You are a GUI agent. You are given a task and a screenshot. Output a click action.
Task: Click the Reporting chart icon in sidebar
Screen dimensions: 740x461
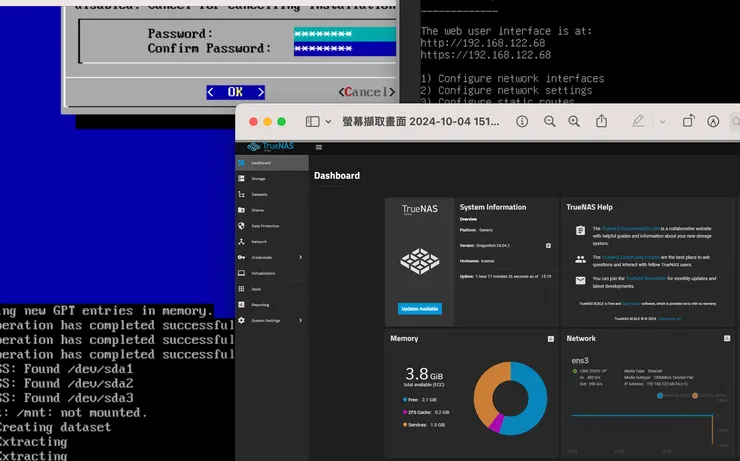pyautogui.click(x=242, y=305)
